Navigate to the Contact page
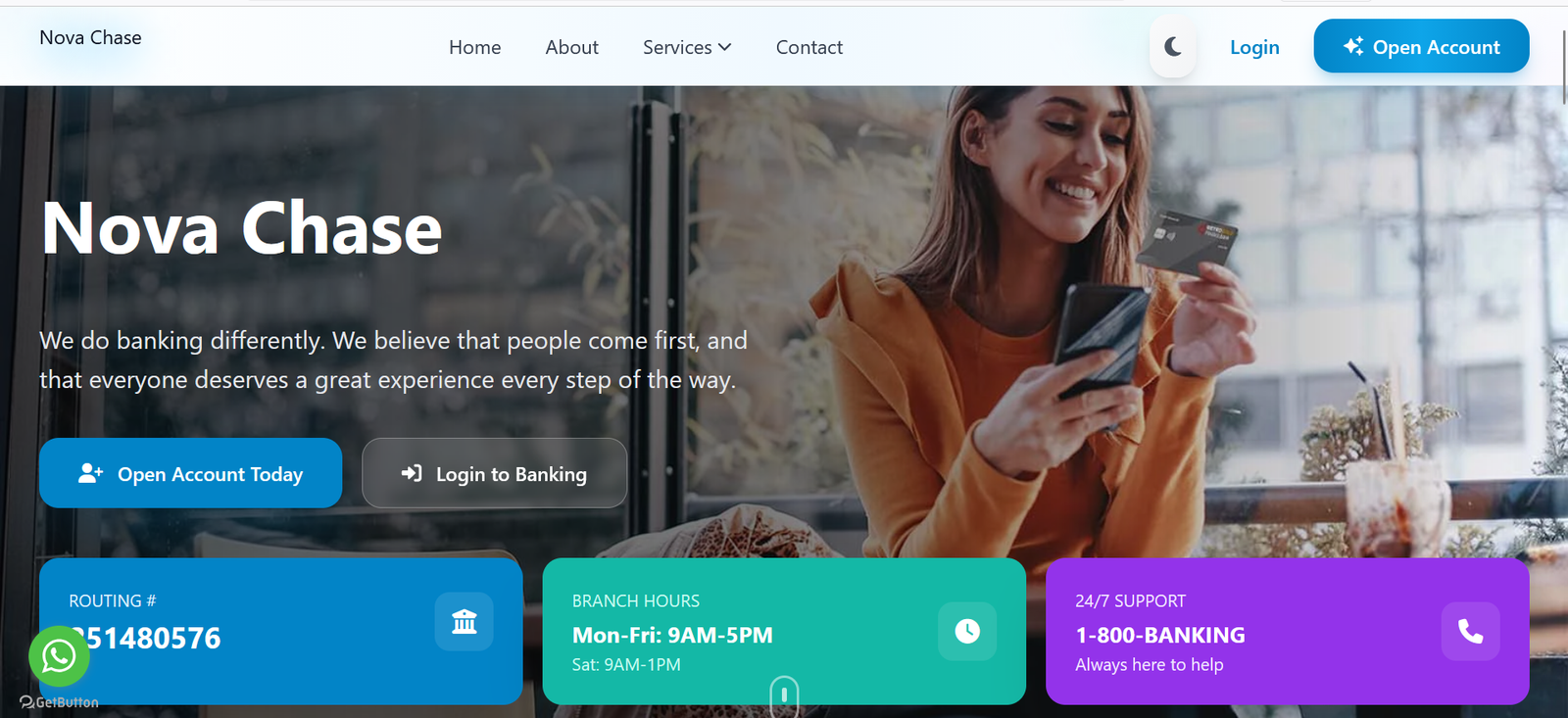Viewport: 1568px width, 718px height. (x=808, y=47)
